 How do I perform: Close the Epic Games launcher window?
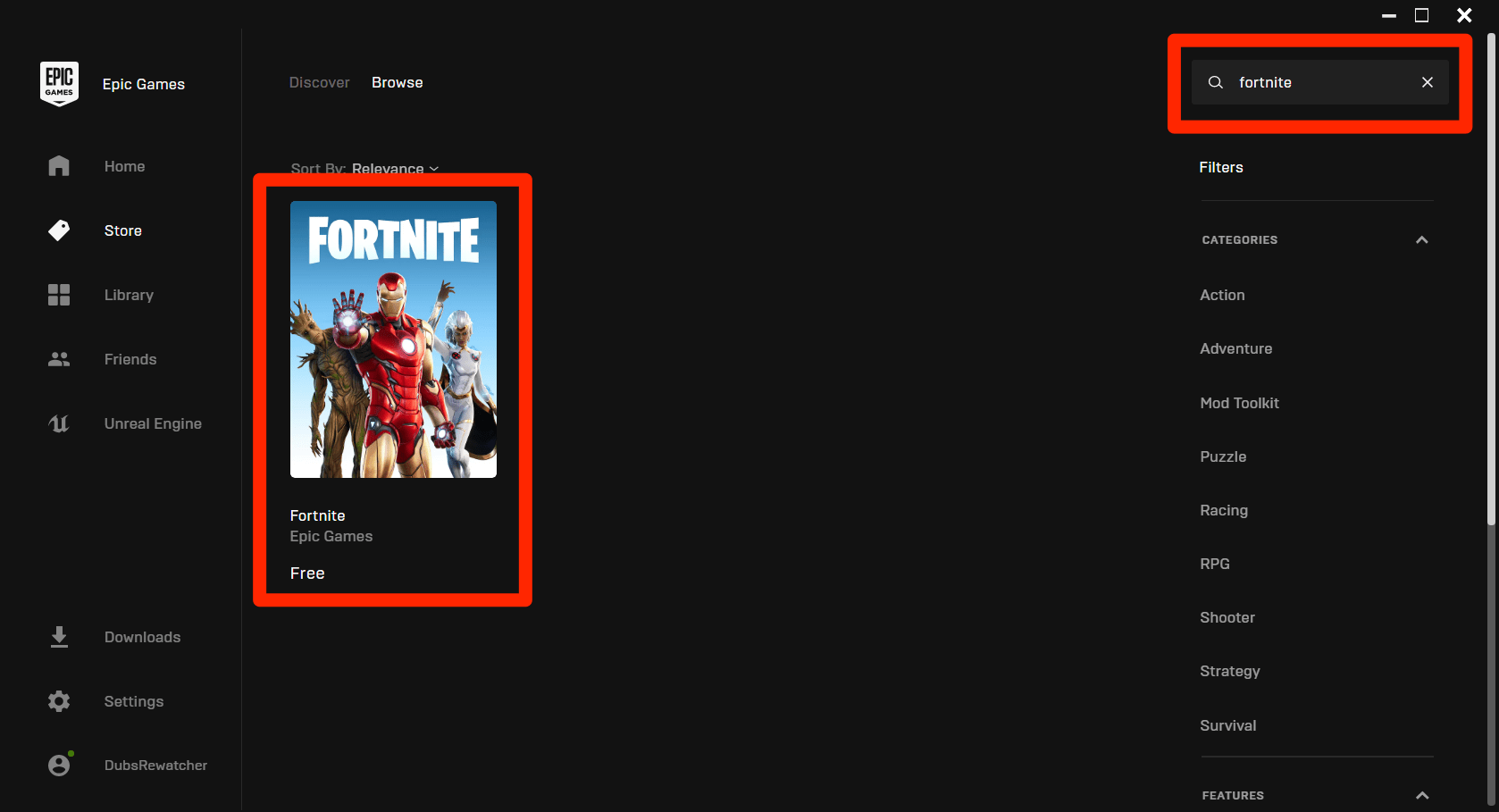point(1465,15)
